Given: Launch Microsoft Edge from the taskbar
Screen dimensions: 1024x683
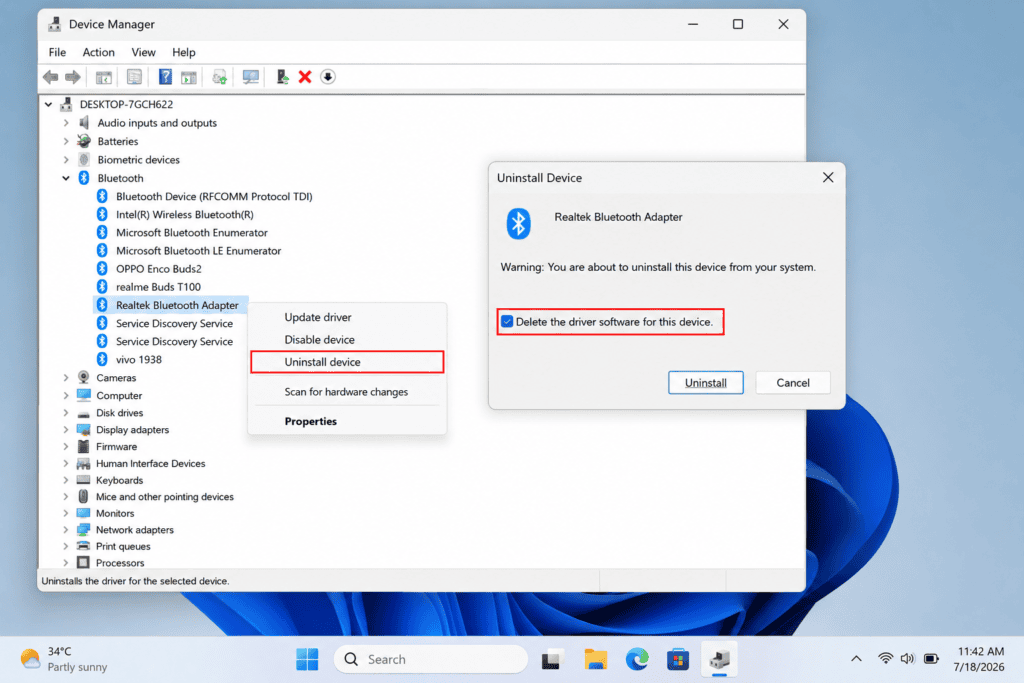Looking at the screenshot, I should pyautogui.click(x=637, y=659).
